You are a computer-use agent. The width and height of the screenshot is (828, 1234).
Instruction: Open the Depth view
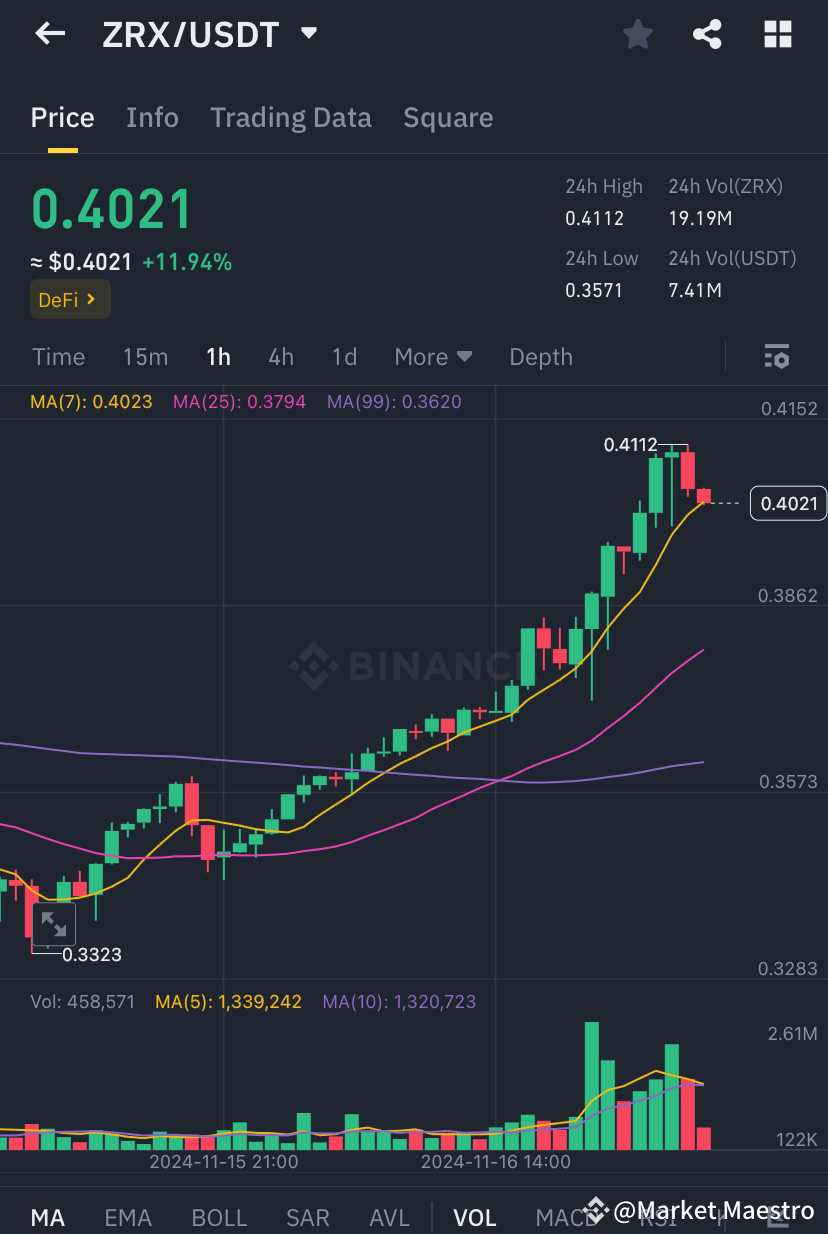pos(540,356)
